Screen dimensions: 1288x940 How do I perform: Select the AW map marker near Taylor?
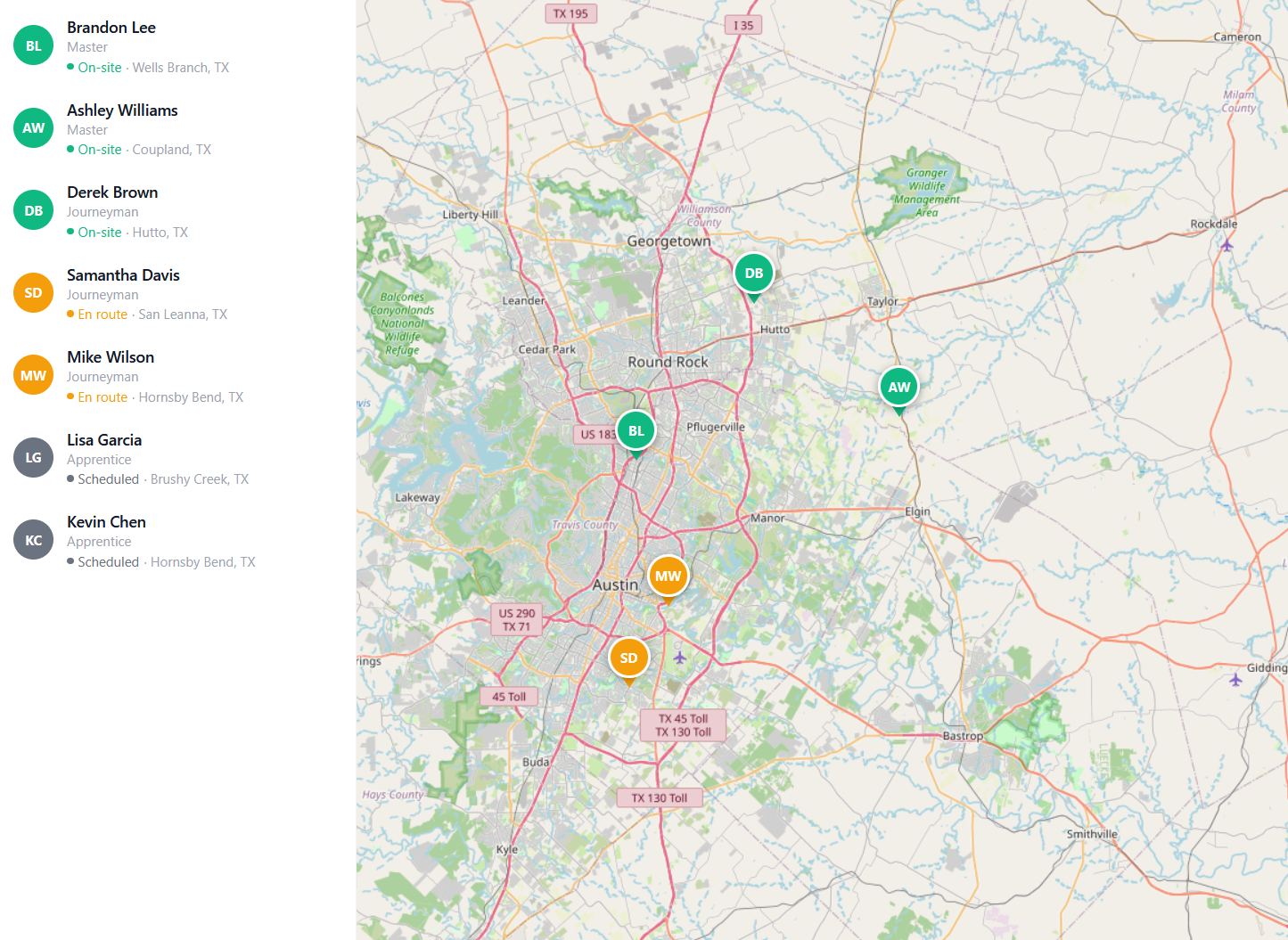coord(898,388)
